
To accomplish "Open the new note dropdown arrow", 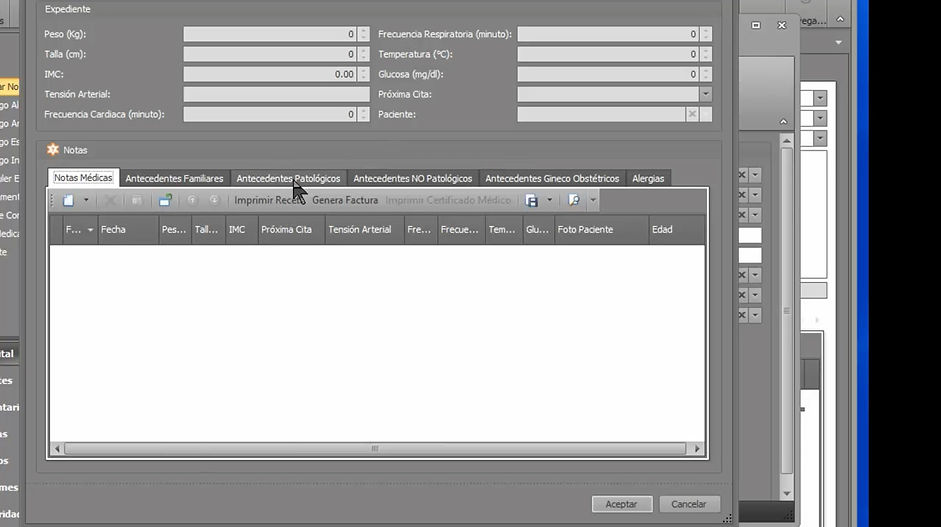I will (x=86, y=200).
